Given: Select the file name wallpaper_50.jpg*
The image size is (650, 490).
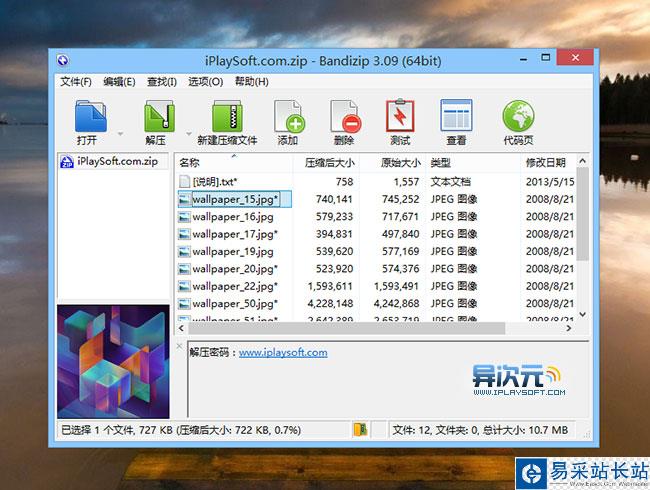Looking at the screenshot, I should 235,304.
